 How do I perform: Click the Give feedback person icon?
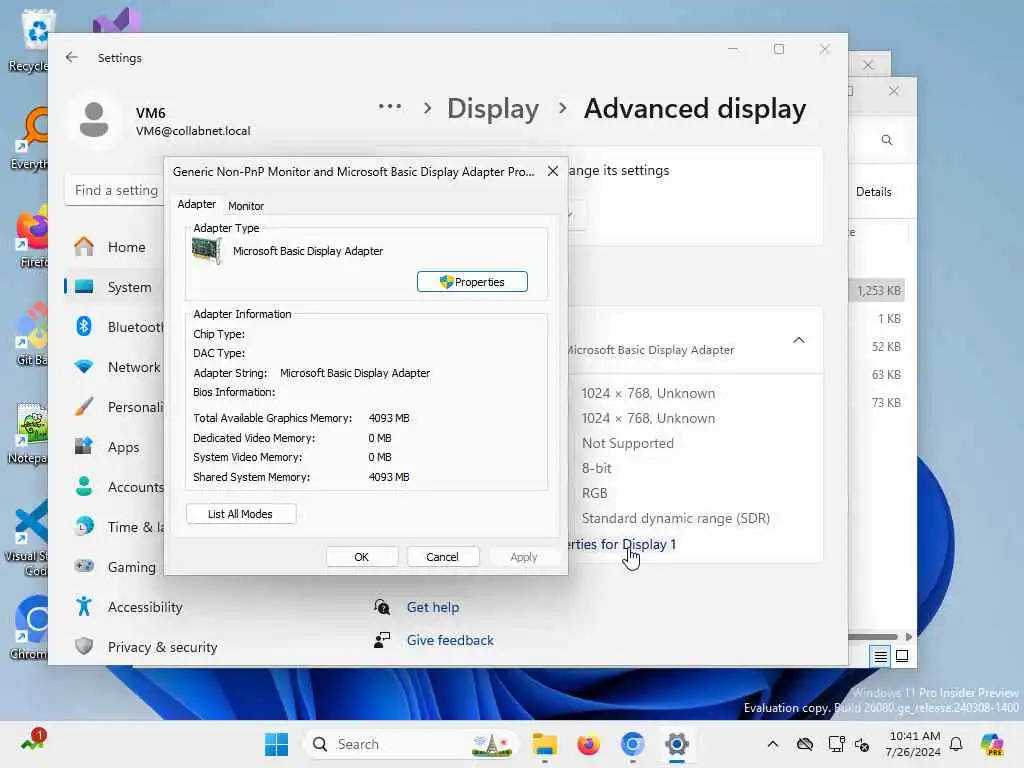tap(382, 640)
